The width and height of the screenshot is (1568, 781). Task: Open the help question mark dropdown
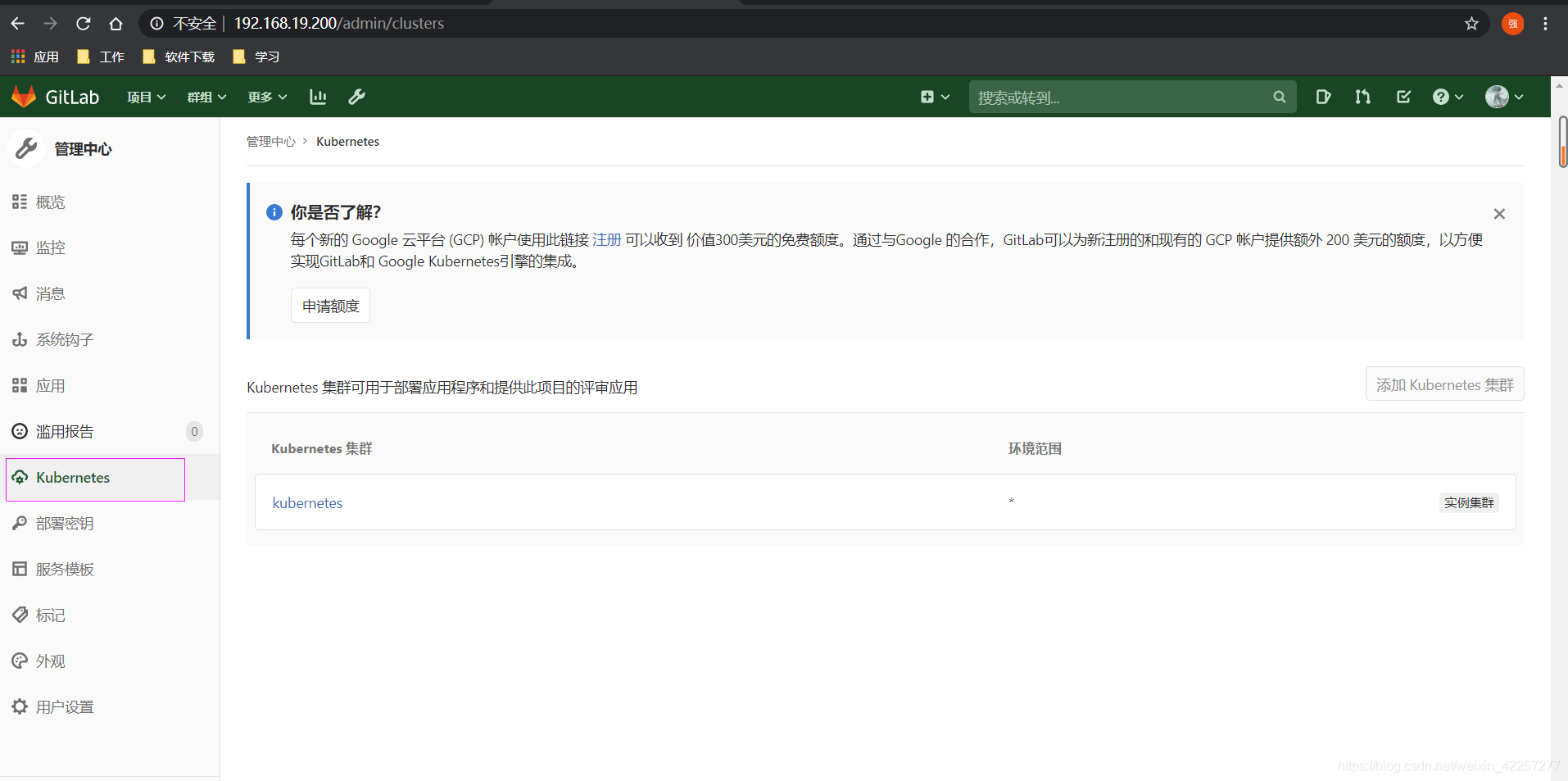pyautogui.click(x=1448, y=97)
